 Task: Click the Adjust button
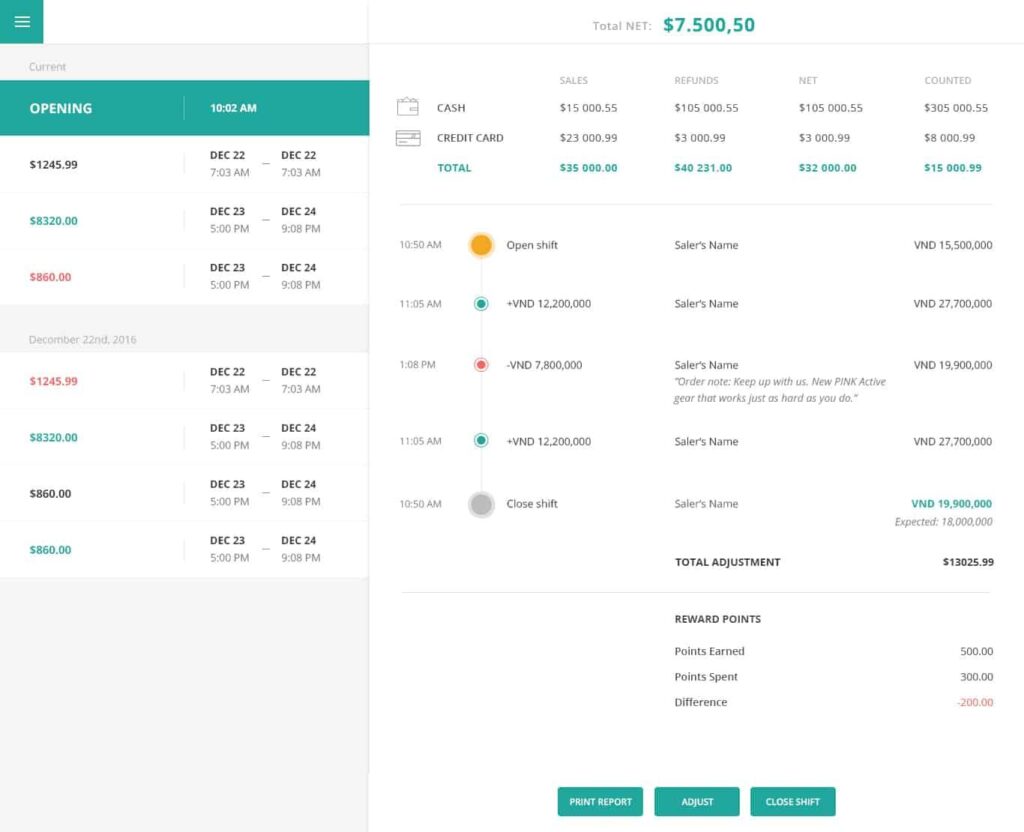[696, 802]
